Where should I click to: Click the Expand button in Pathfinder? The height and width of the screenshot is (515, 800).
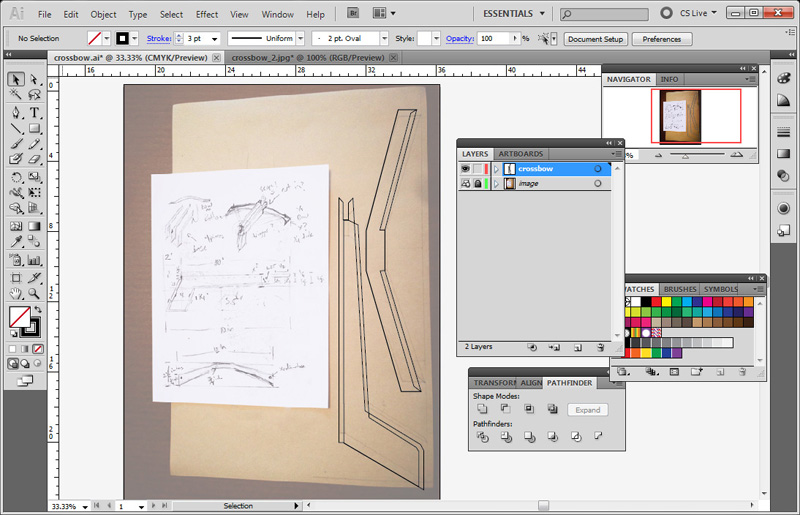(x=588, y=410)
